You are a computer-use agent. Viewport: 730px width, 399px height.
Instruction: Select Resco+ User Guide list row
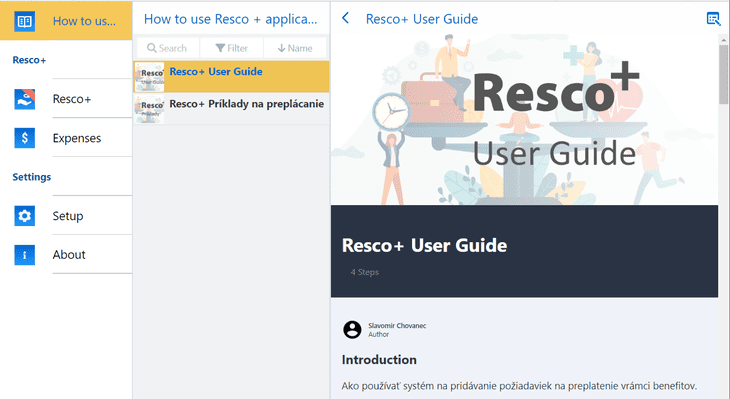231,76
